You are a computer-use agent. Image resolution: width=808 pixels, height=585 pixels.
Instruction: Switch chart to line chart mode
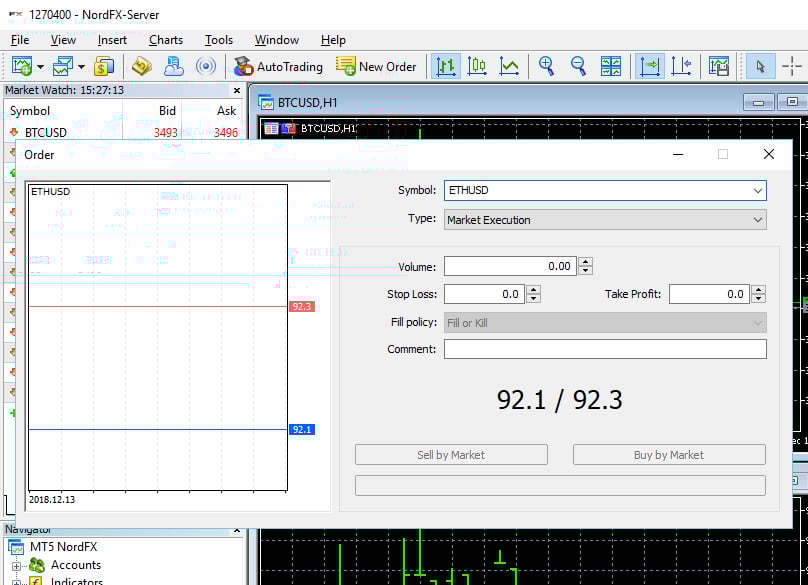509,66
